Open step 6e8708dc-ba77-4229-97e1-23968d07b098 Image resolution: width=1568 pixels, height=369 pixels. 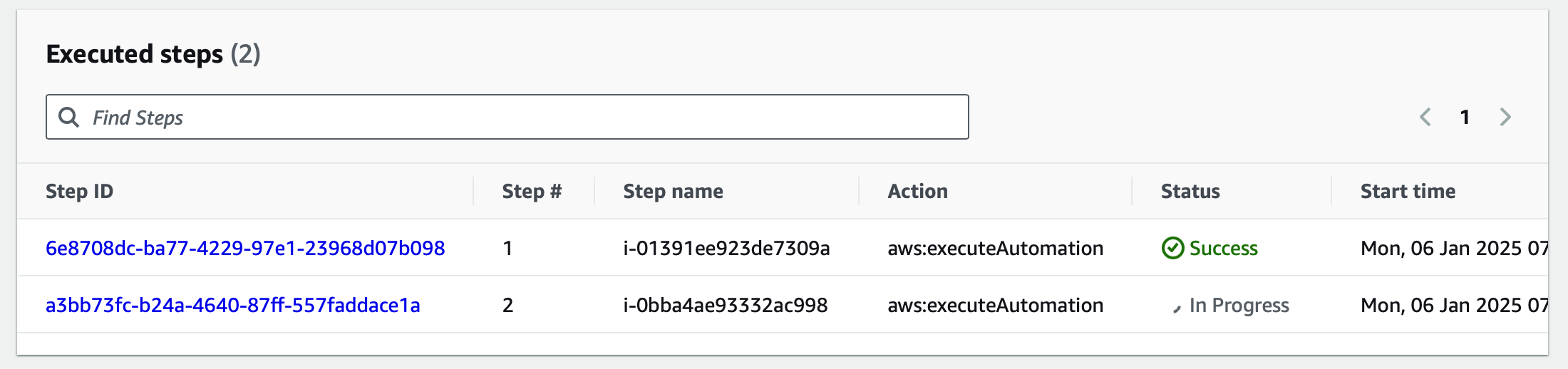(245, 248)
